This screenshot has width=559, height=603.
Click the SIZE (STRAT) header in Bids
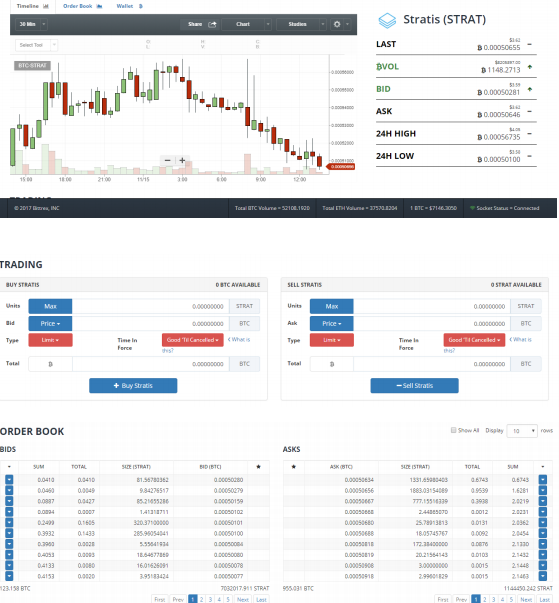pyautogui.click(x=136, y=467)
